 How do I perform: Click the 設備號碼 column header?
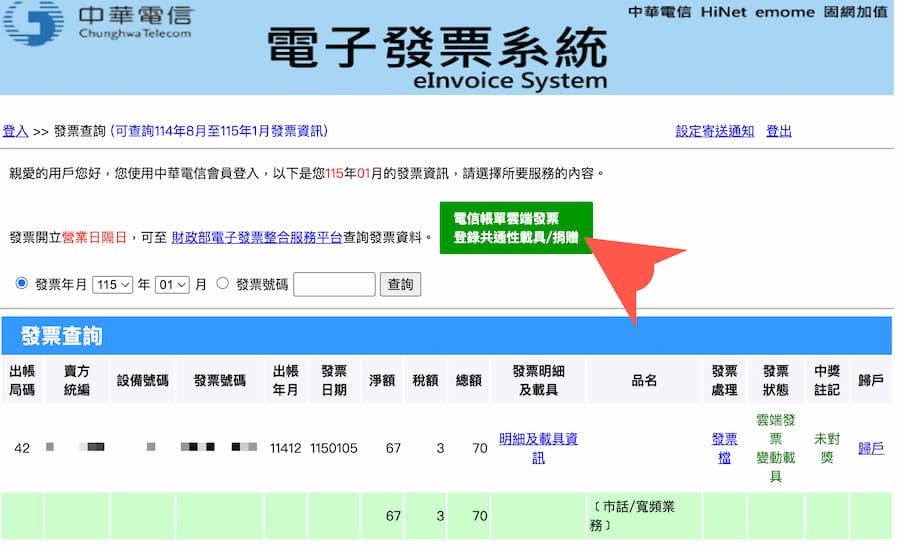coord(142,381)
